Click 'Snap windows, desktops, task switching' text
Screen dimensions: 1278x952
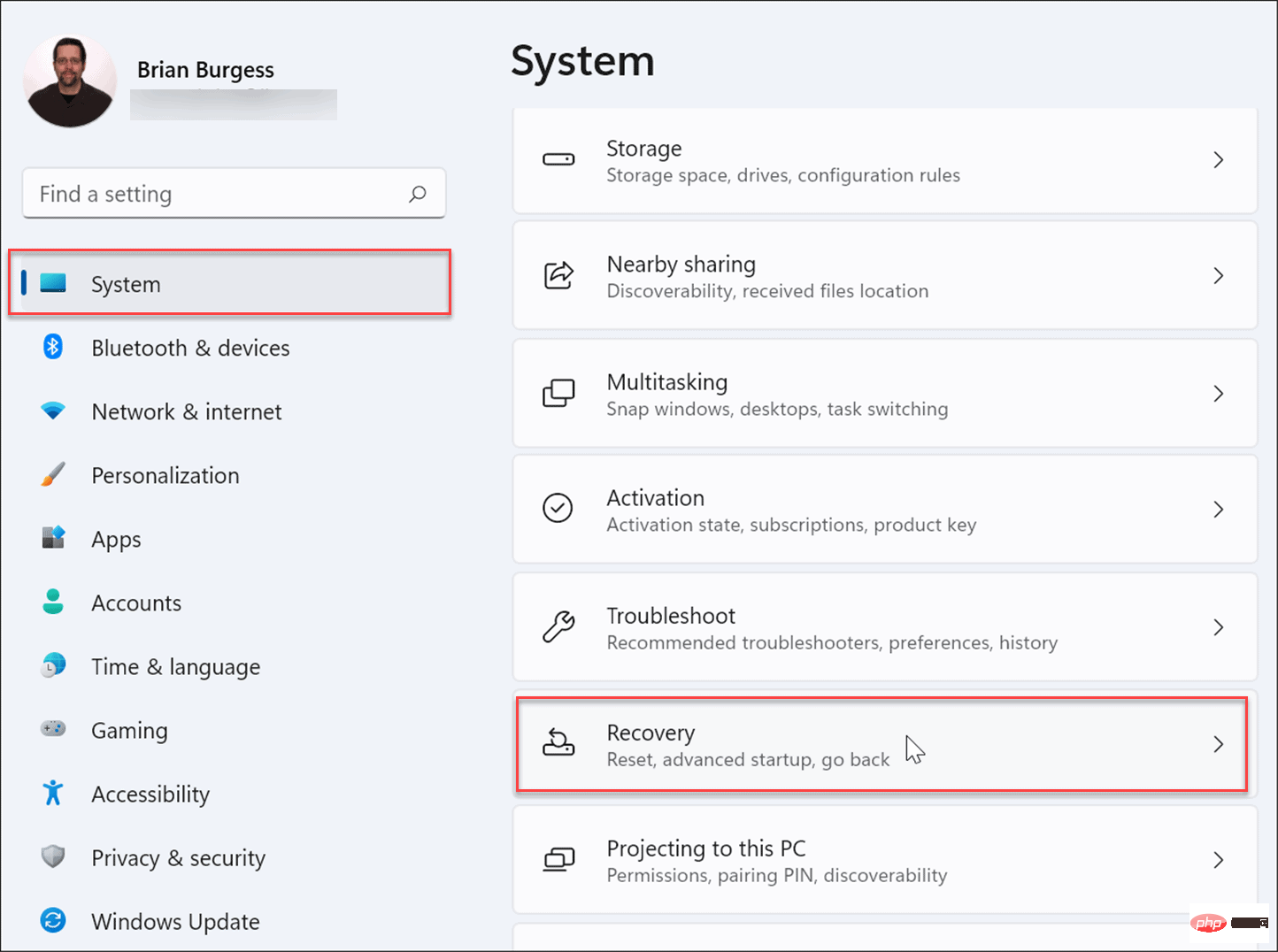click(777, 409)
